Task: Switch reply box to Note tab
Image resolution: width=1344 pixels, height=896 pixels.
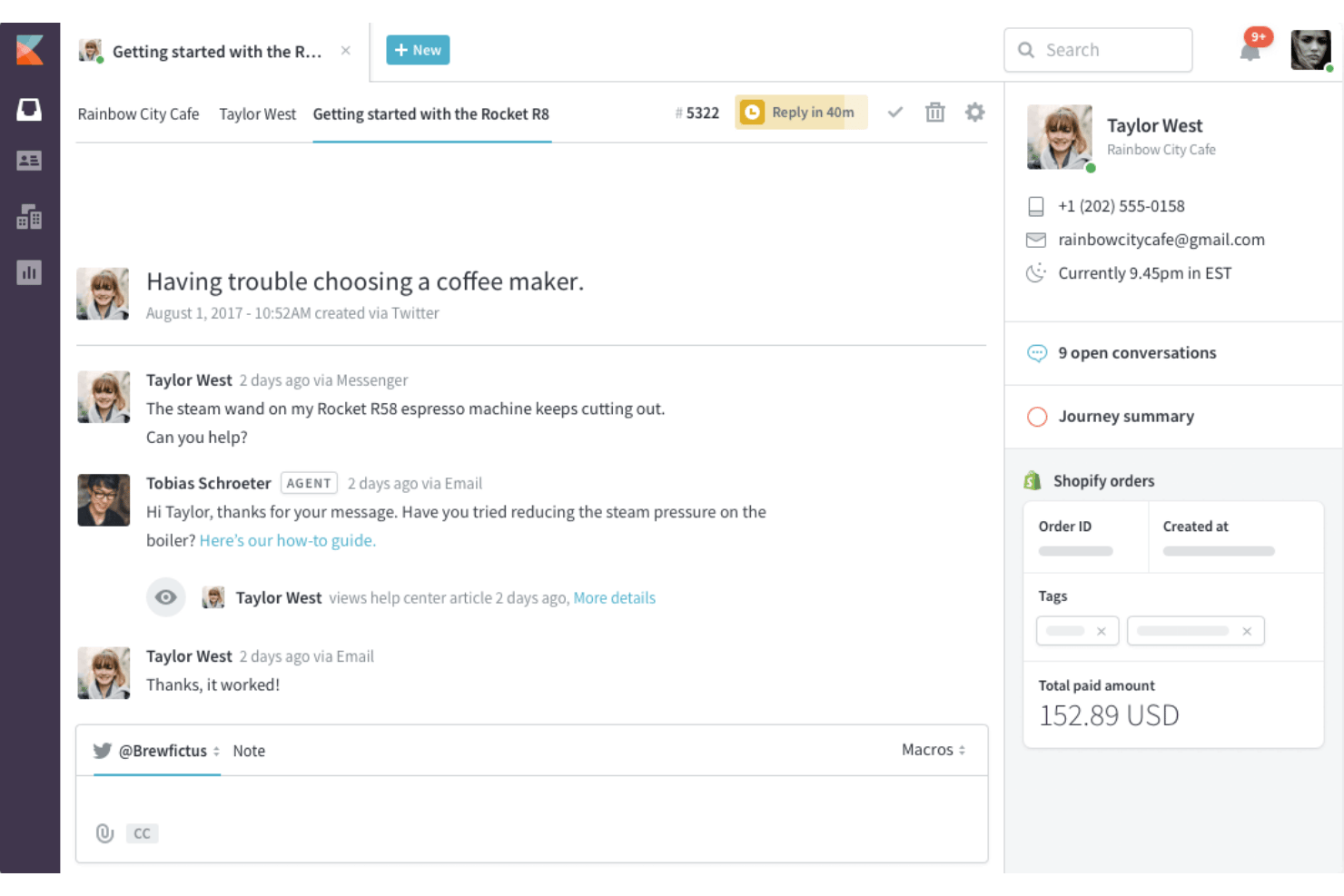Action: (x=249, y=751)
